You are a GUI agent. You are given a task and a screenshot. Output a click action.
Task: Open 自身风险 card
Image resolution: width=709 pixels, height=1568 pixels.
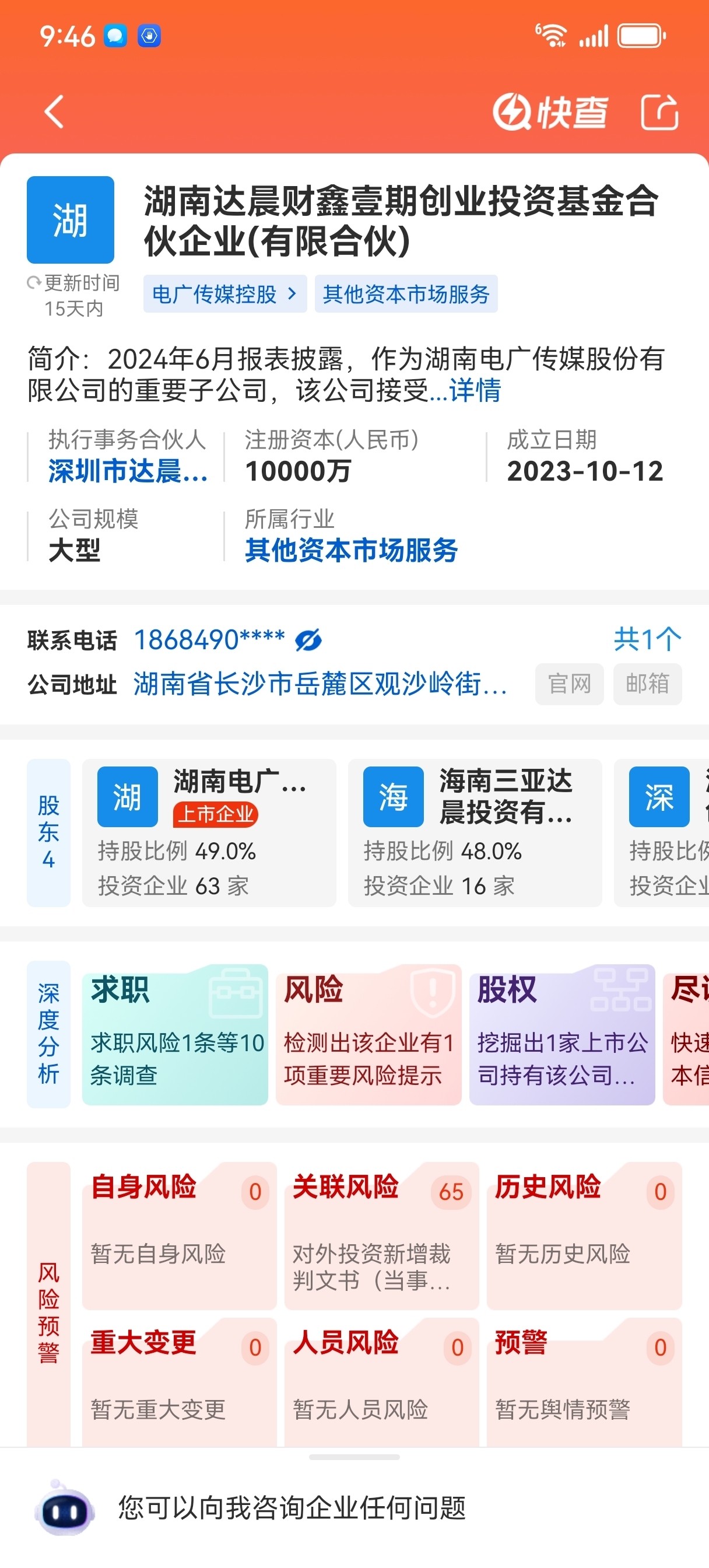click(x=180, y=1235)
